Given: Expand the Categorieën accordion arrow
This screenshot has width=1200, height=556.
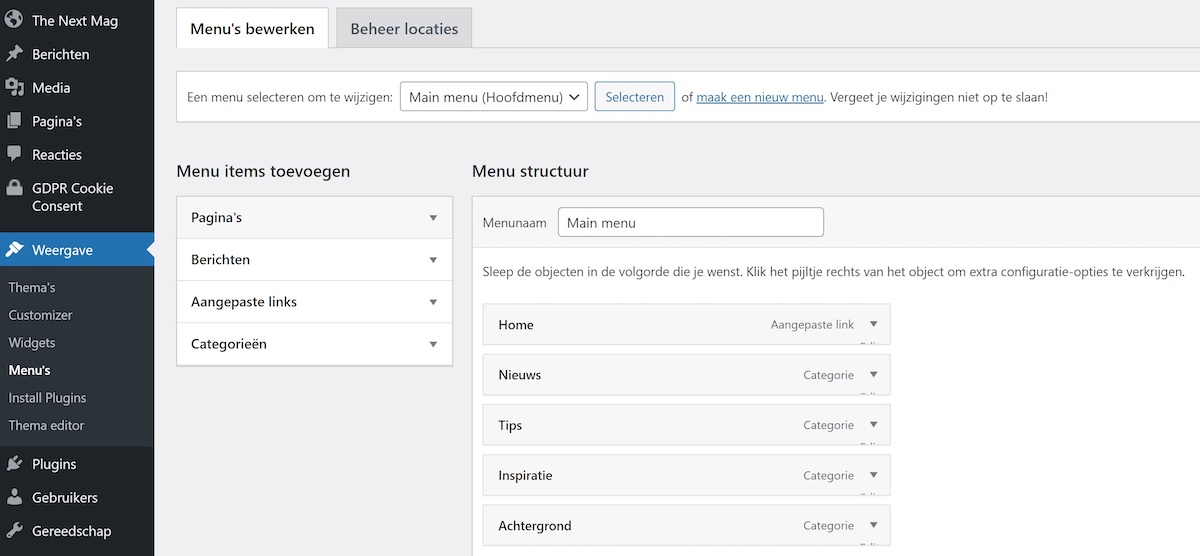Looking at the screenshot, I should pos(433,344).
